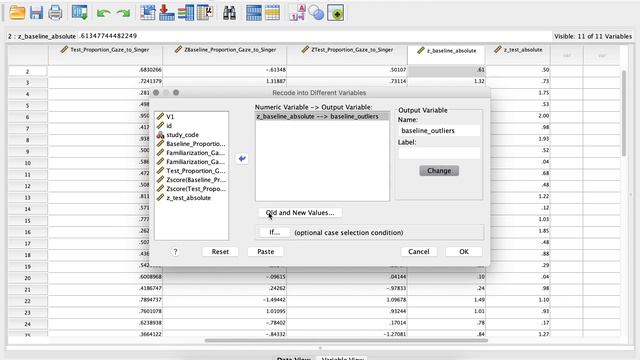Open Old and New Values dialog
640x360 pixels.
[300, 213]
